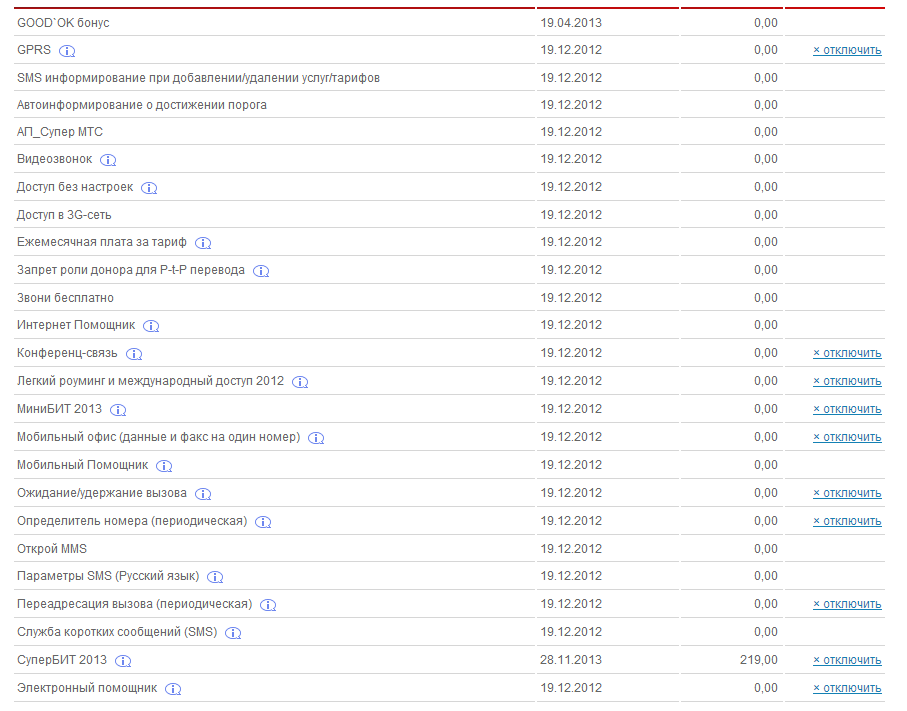Open info icon next to GPRS
This screenshot has width=907, height=711.
(67, 51)
